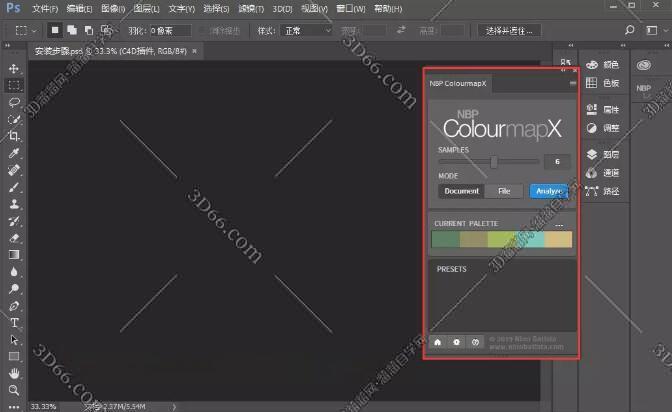
Task: Open the 样式 style dropdown
Action: click(304, 30)
